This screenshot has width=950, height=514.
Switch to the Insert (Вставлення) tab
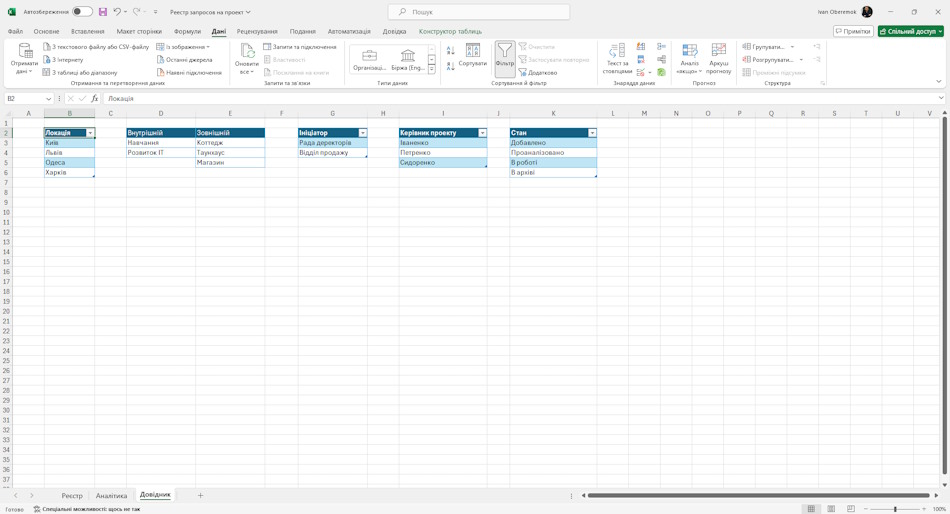click(88, 32)
